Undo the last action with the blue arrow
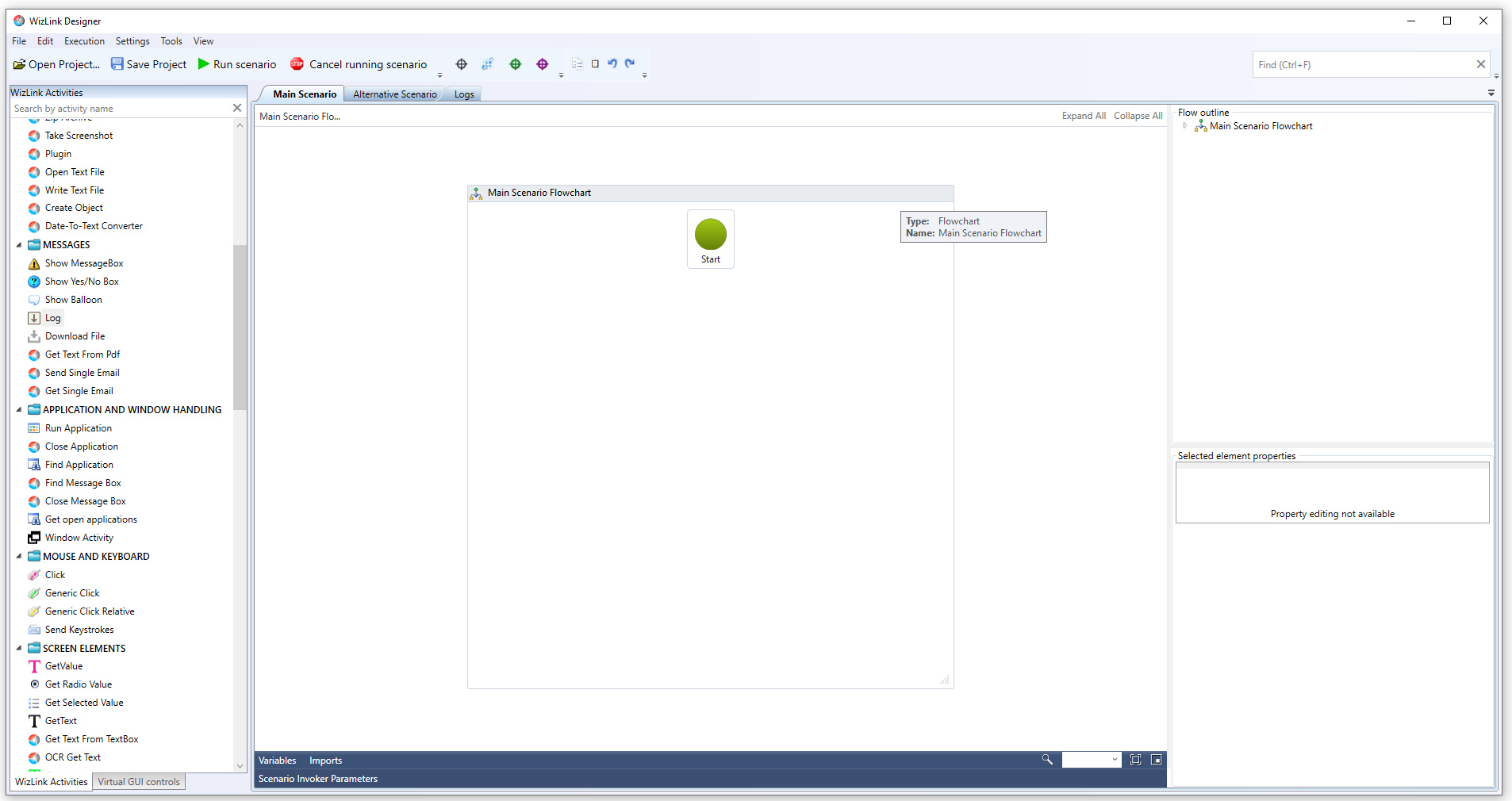Viewport: 1512px width, 801px height. tap(612, 63)
